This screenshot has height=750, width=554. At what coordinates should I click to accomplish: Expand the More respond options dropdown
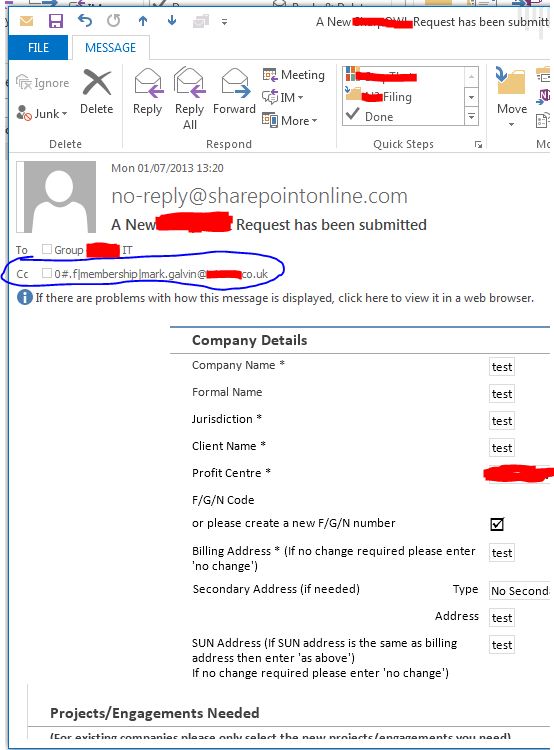point(290,121)
